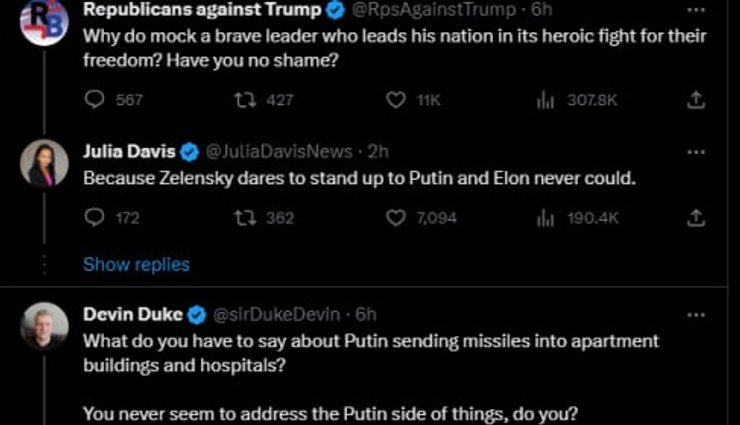Viewport: 740px width, 425px height.
Task: Share the Republicans against Trump tweet
Action: (697, 99)
